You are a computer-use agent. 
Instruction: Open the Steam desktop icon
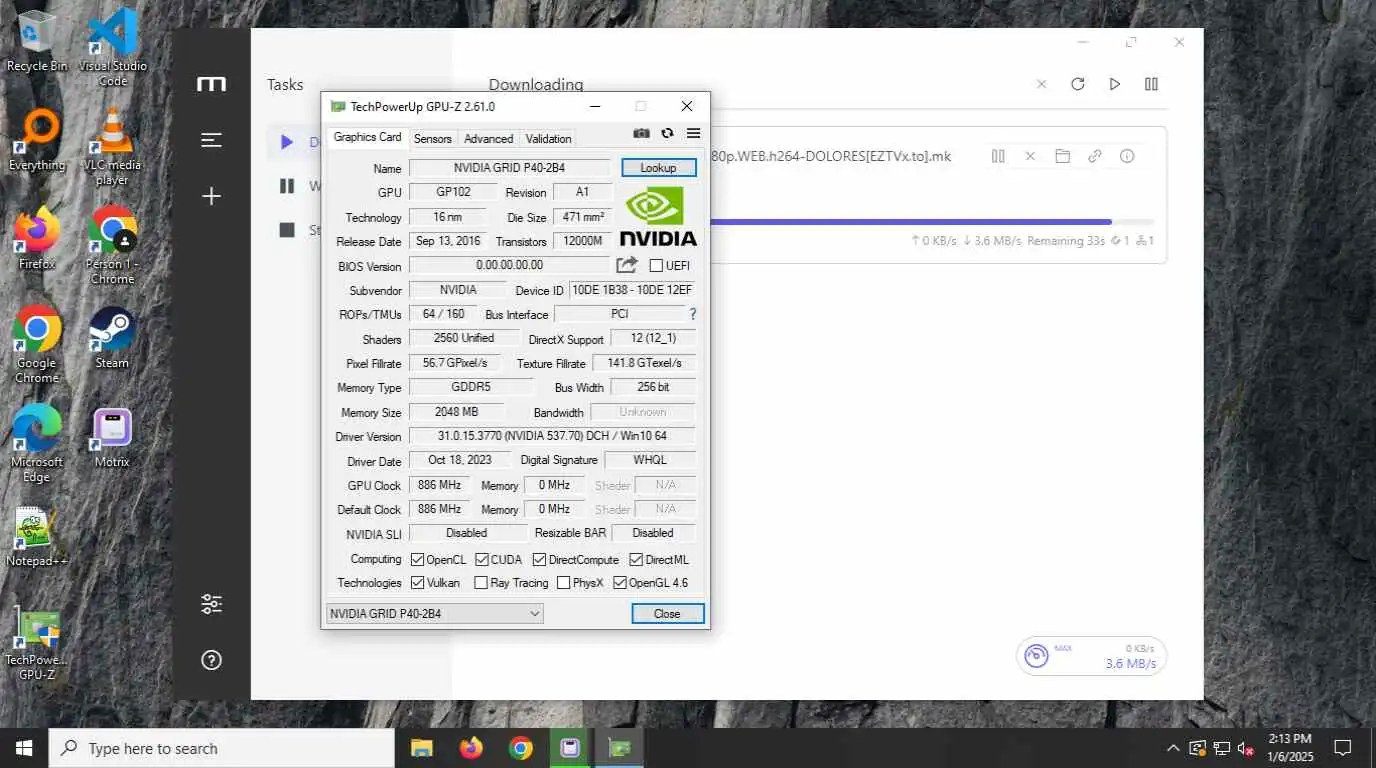click(x=112, y=338)
